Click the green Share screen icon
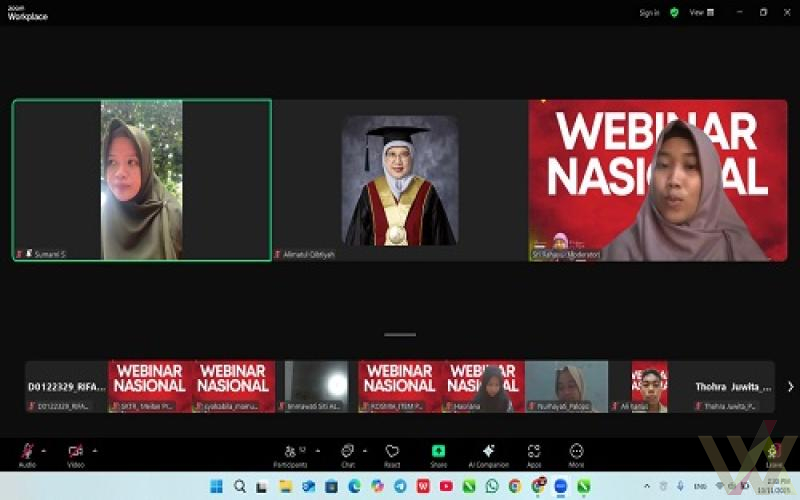Image resolution: width=800 pixels, height=500 pixels. (438, 452)
